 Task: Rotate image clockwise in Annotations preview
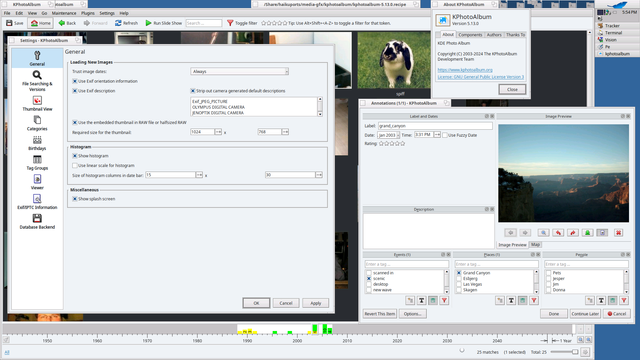[573, 233]
